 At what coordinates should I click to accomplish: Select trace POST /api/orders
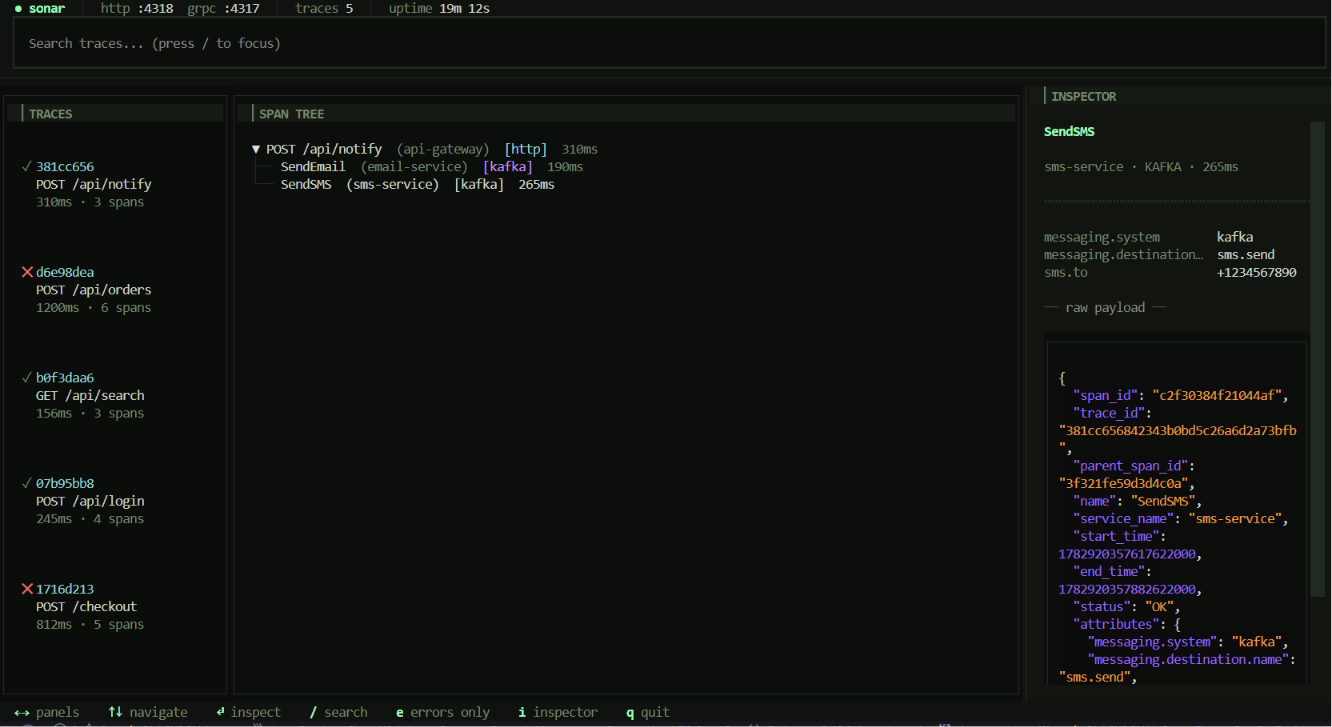94,290
